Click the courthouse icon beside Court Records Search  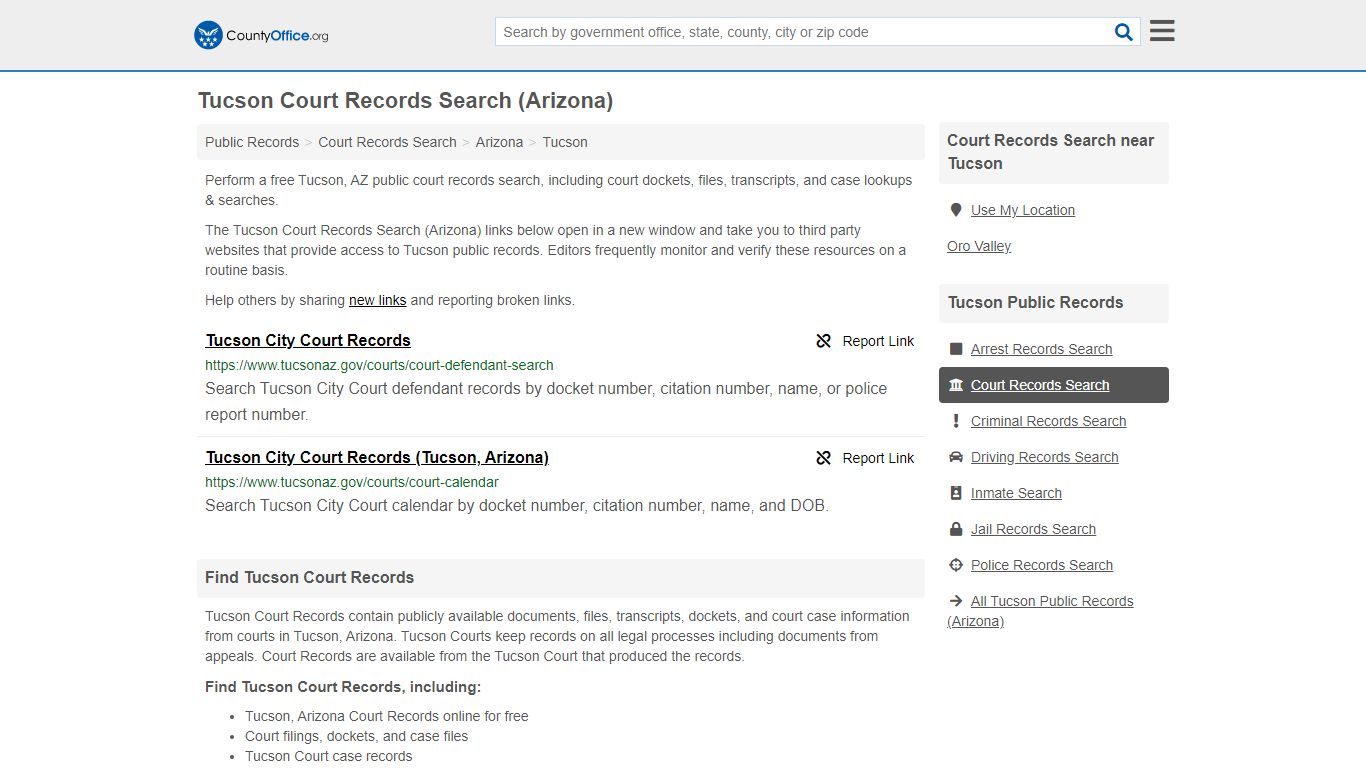click(x=956, y=385)
